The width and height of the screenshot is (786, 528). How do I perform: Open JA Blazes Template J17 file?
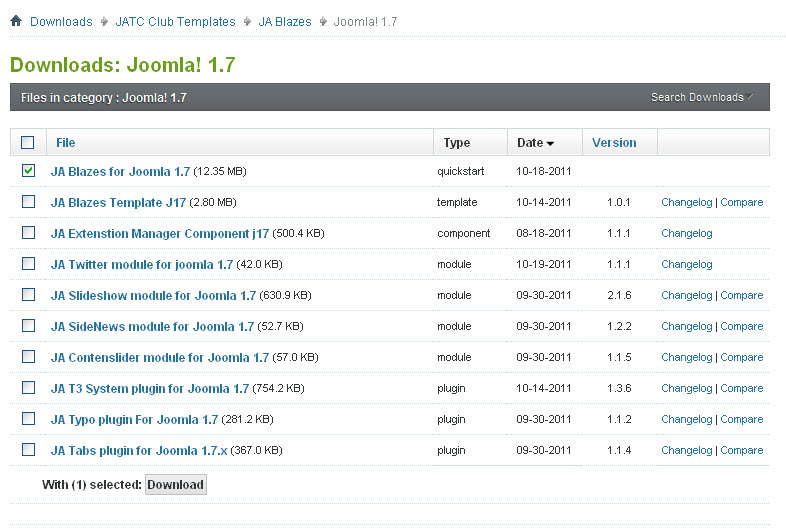tap(118, 203)
